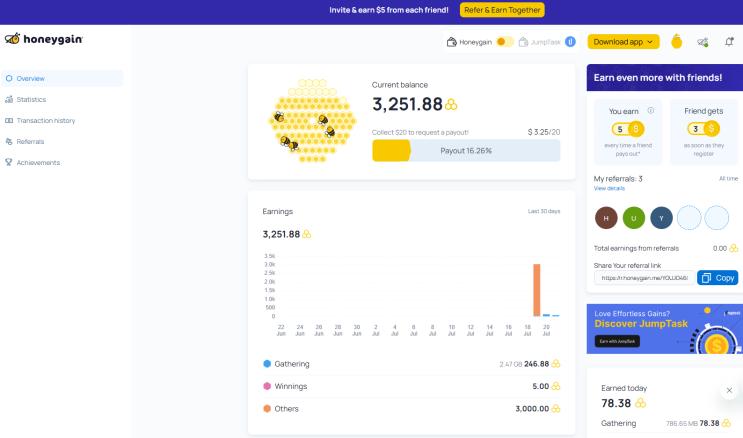Open the Overview page in the sidebar
This screenshot has width=743, height=438.
coord(62,78)
